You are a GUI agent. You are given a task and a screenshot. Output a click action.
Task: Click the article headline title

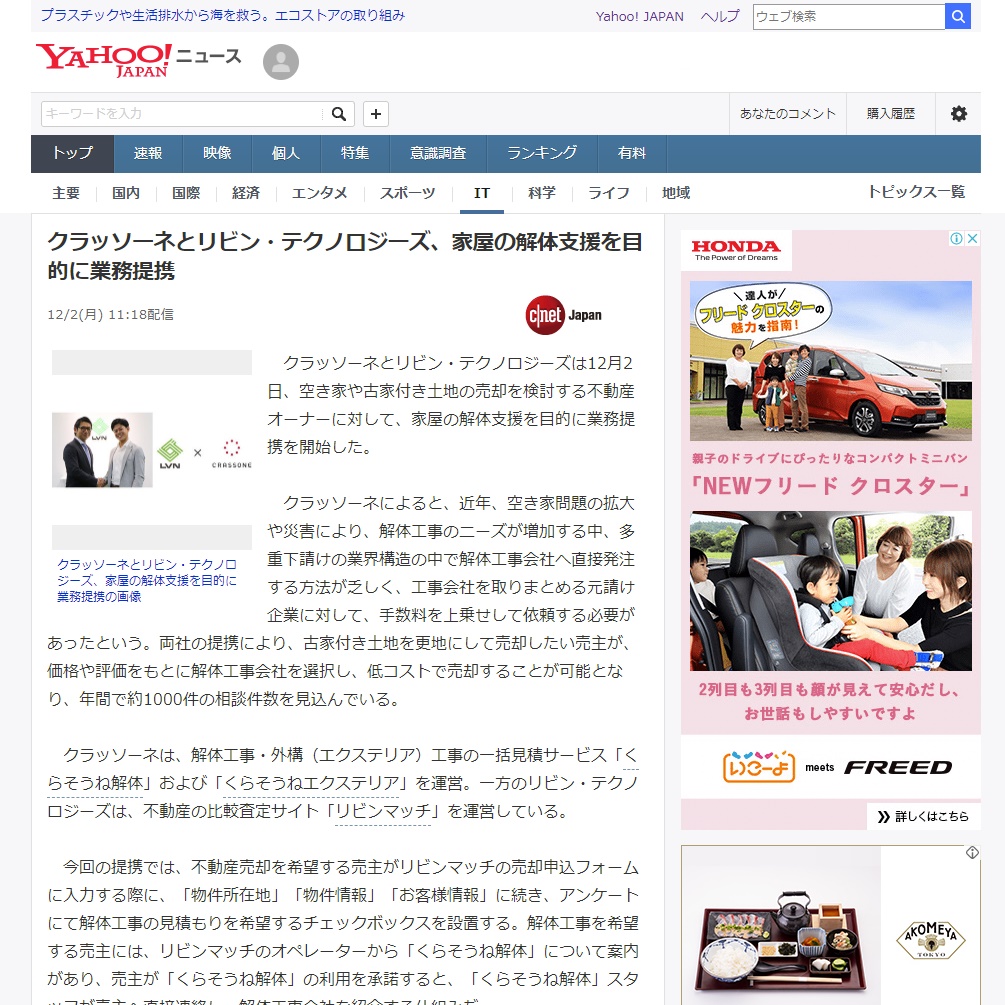click(x=345, y=256)
